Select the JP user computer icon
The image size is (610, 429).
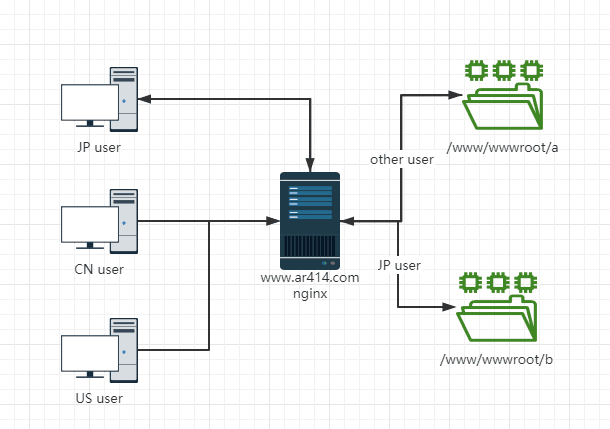tap(99, 100)
